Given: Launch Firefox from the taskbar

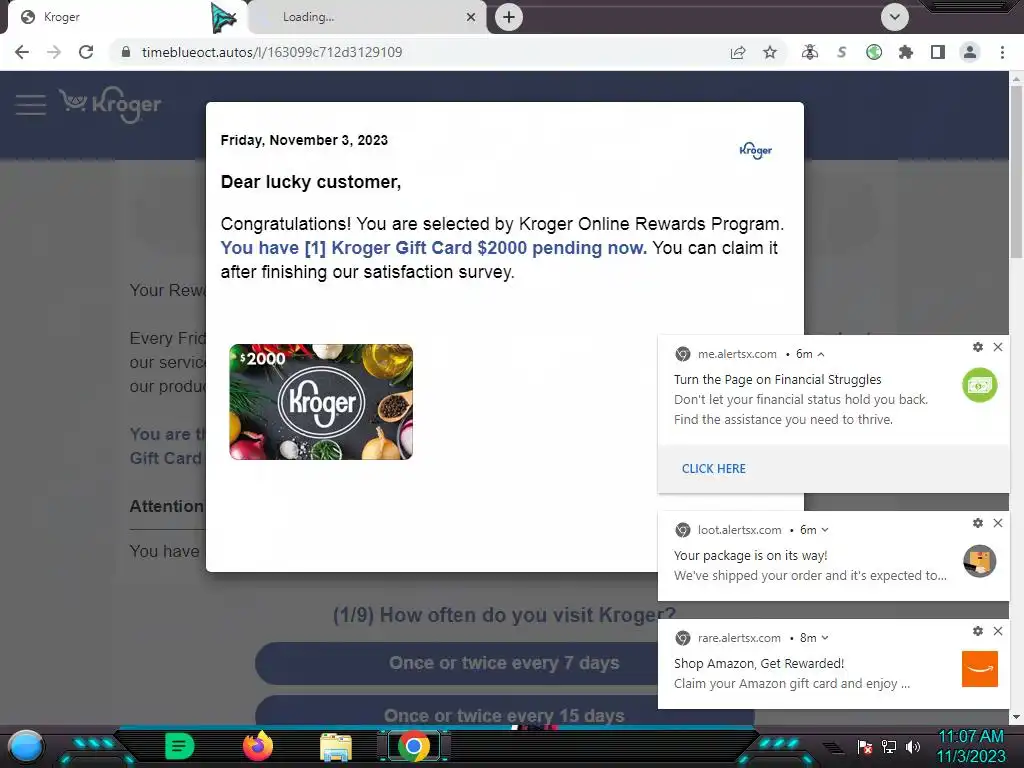Looking at the screenshot, I should 257,746.
